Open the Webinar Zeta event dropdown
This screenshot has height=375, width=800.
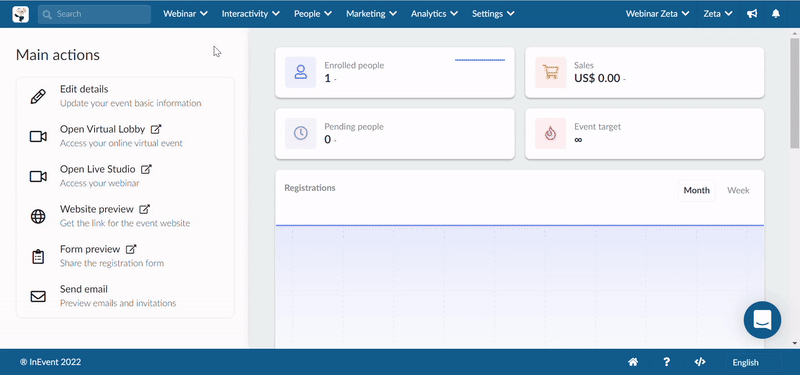(659, 14)
